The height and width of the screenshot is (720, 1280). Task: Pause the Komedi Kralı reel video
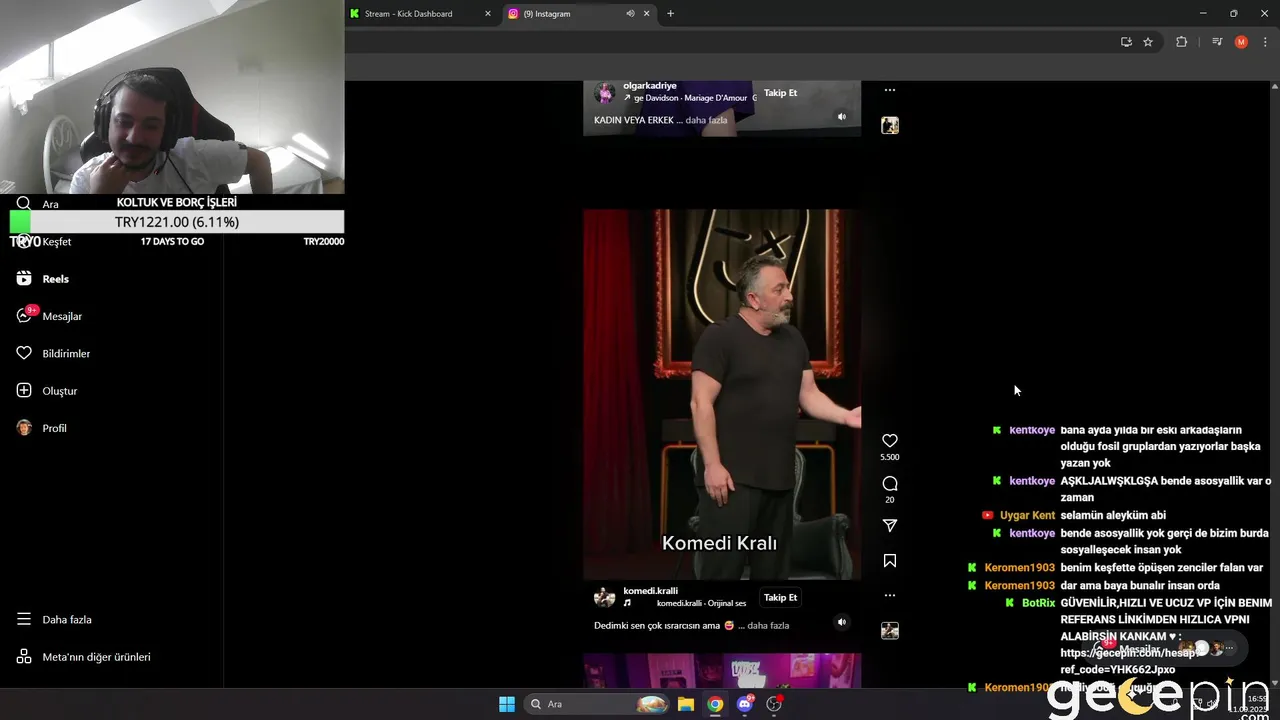point(722,394)
